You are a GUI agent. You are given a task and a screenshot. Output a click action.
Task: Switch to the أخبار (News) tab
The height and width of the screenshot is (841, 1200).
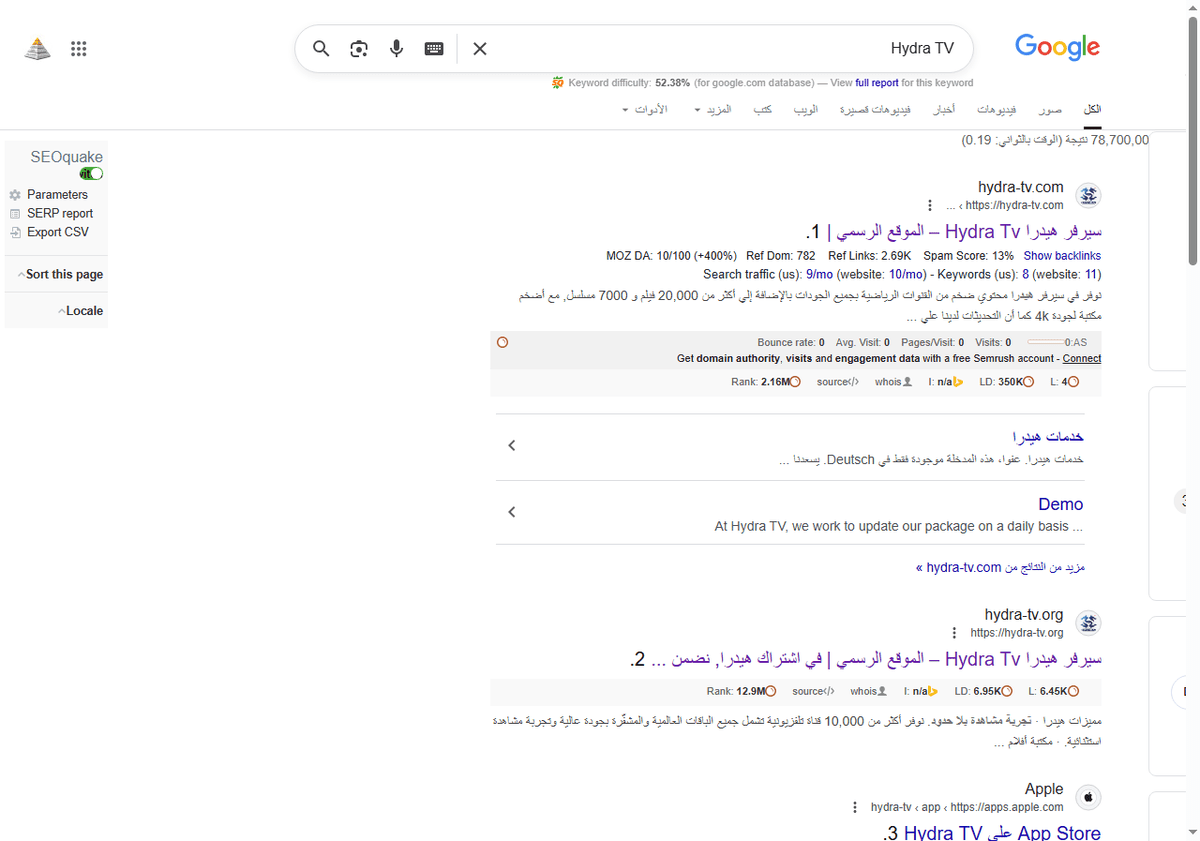click(x=943, y=109)
